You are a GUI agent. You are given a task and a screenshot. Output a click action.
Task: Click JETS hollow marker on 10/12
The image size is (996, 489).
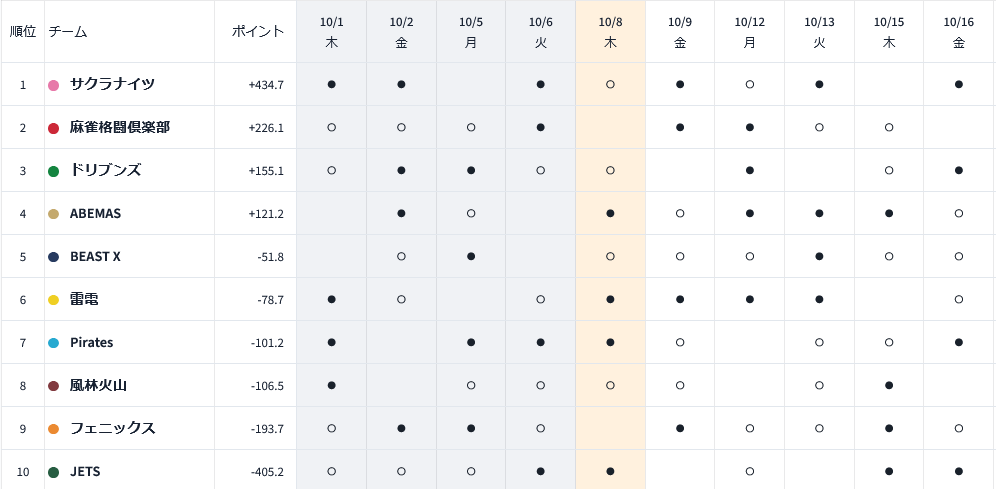coord(750,471)
